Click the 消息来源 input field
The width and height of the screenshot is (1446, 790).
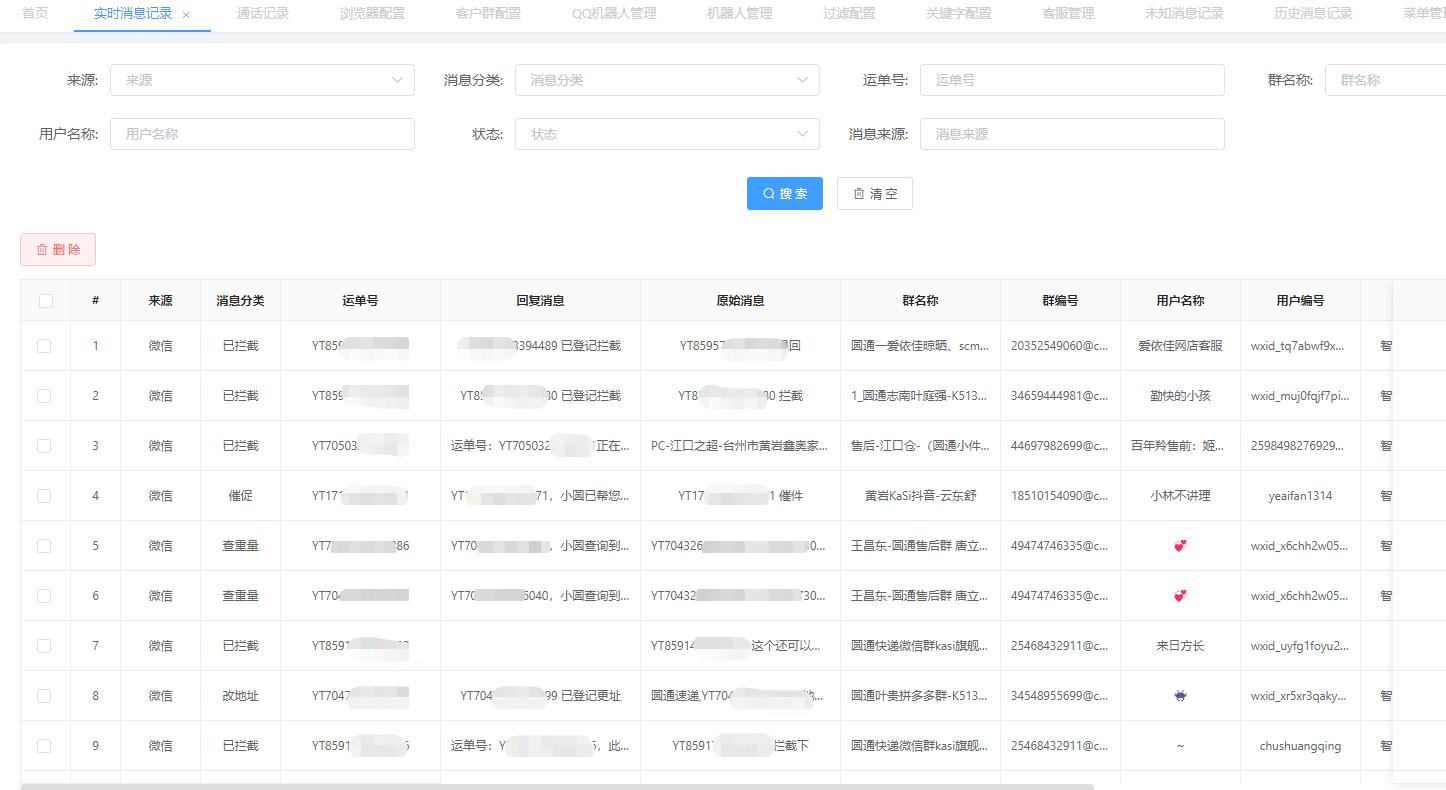[1072, 133]
